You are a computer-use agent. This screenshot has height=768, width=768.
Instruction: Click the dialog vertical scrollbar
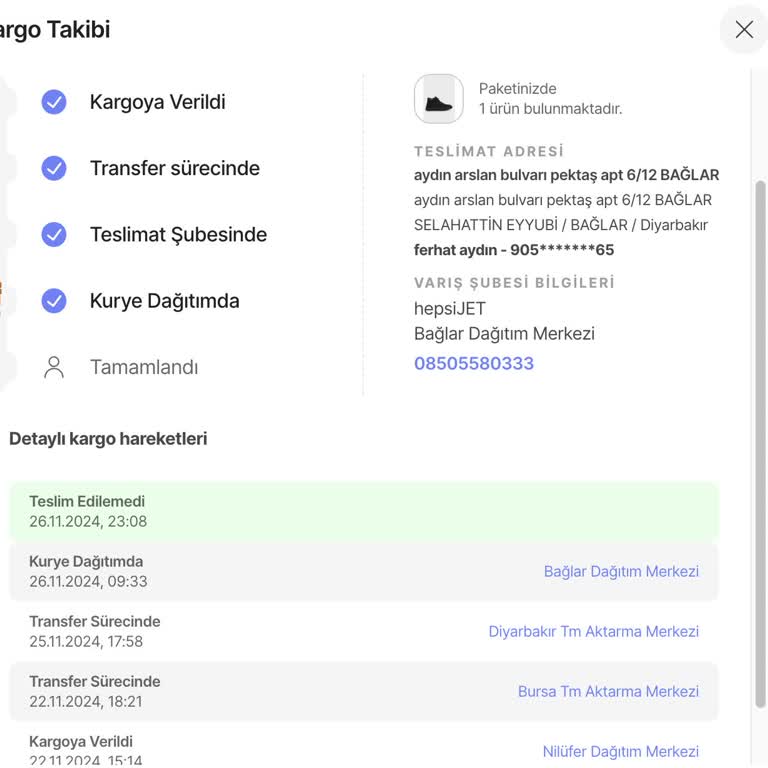click(x=760, y=444)
